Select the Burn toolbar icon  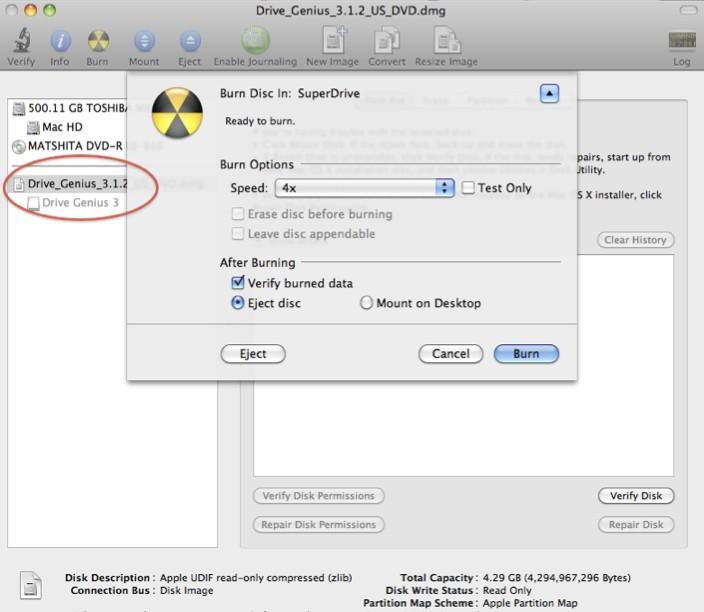point(98,41)
